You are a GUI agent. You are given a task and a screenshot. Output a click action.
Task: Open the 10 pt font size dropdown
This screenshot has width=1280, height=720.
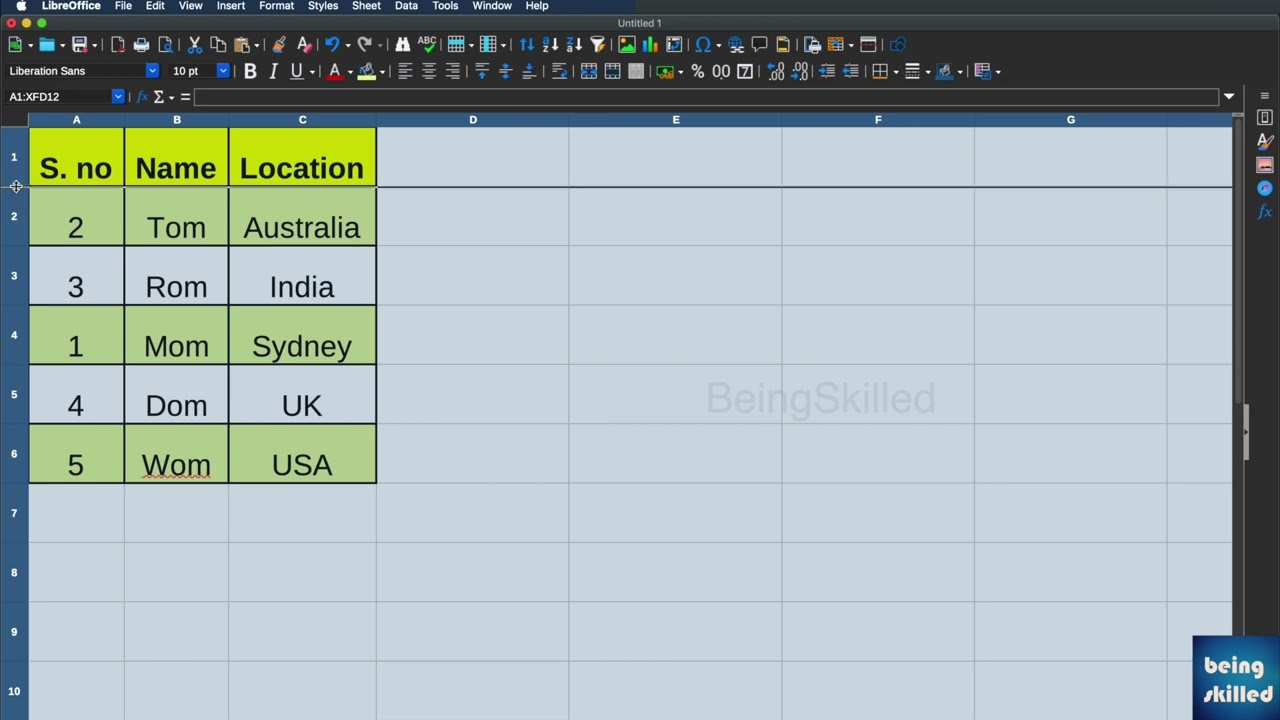coord(223,71)
